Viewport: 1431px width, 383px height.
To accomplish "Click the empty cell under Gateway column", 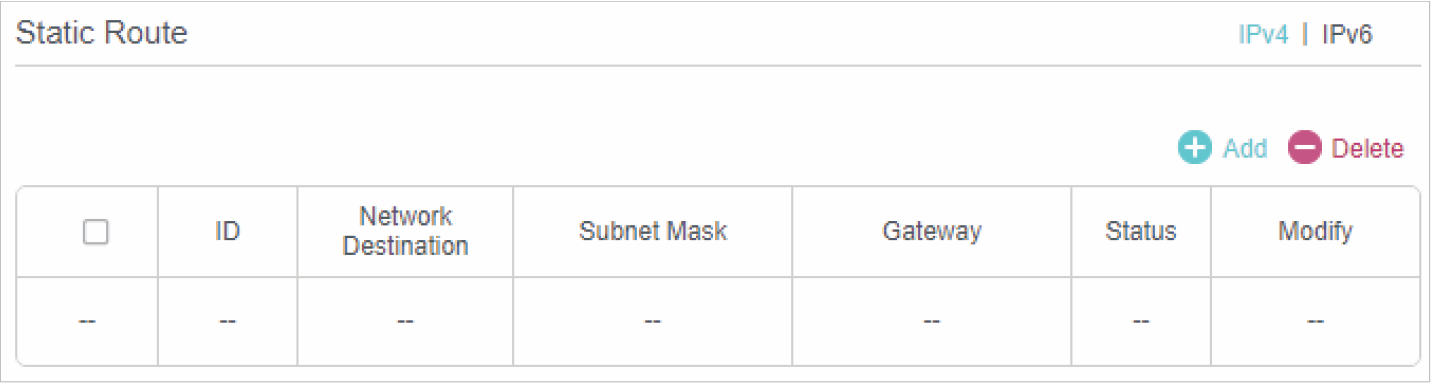I will (x=932, y=321).
